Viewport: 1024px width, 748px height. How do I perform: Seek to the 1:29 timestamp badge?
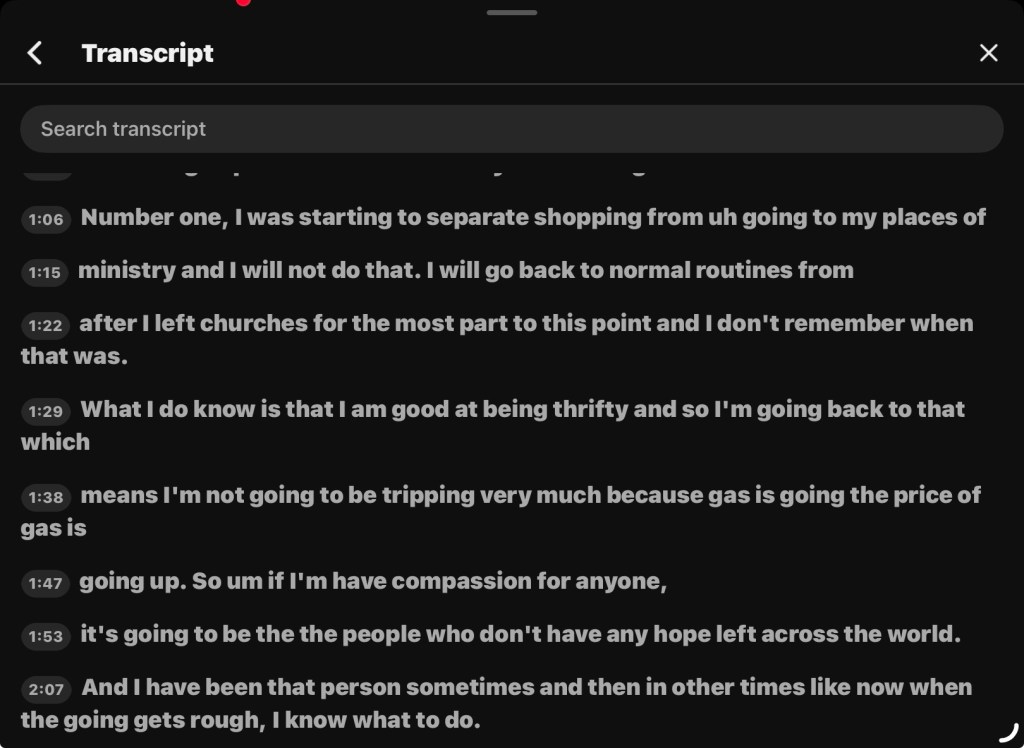pyautogui.click(x=46, y=411)
